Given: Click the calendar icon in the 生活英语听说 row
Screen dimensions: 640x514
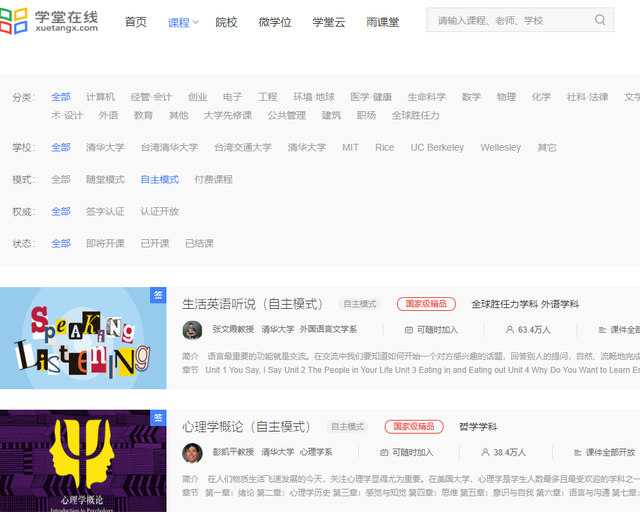Looking at the screenshot, I should tap(409, 330).
